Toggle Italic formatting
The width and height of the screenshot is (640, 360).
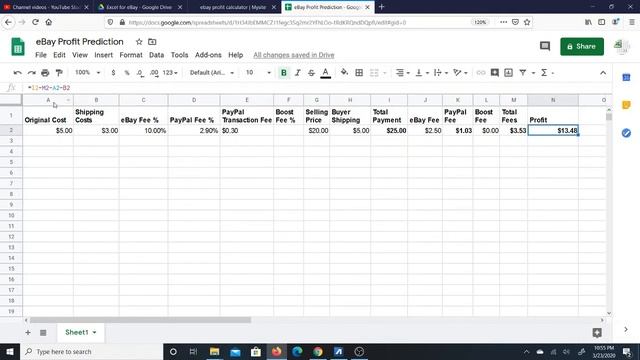(x=298, y=73)
